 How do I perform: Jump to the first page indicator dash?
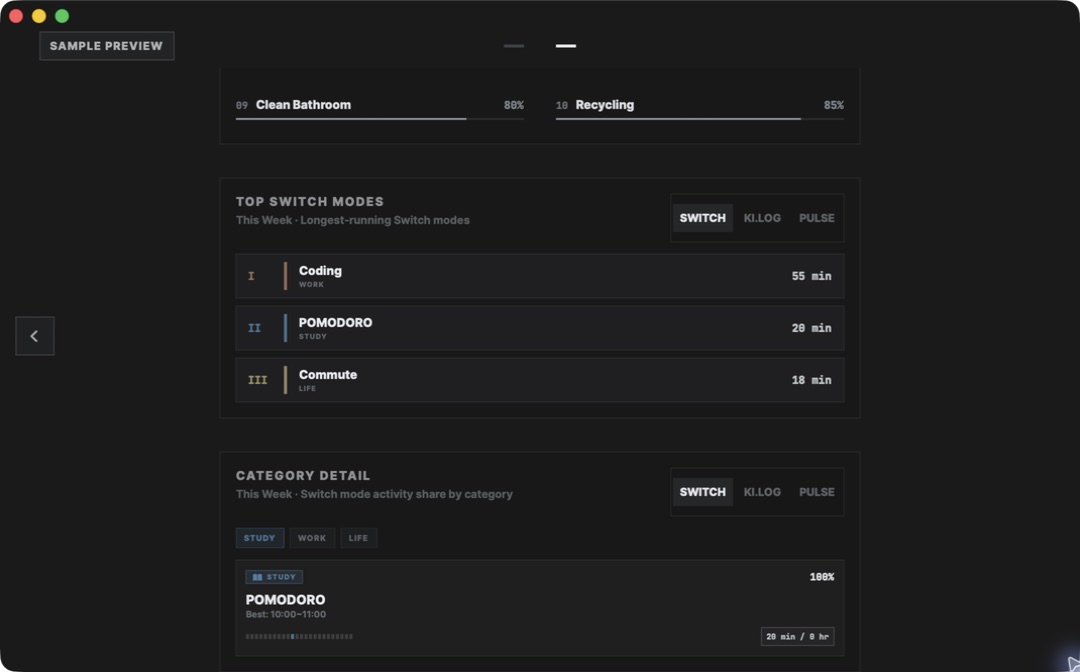514,46
